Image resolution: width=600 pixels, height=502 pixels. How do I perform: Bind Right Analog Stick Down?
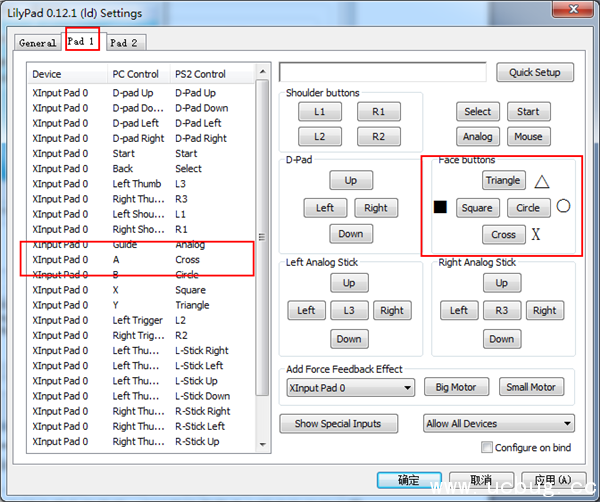click(x=502, y=339)
